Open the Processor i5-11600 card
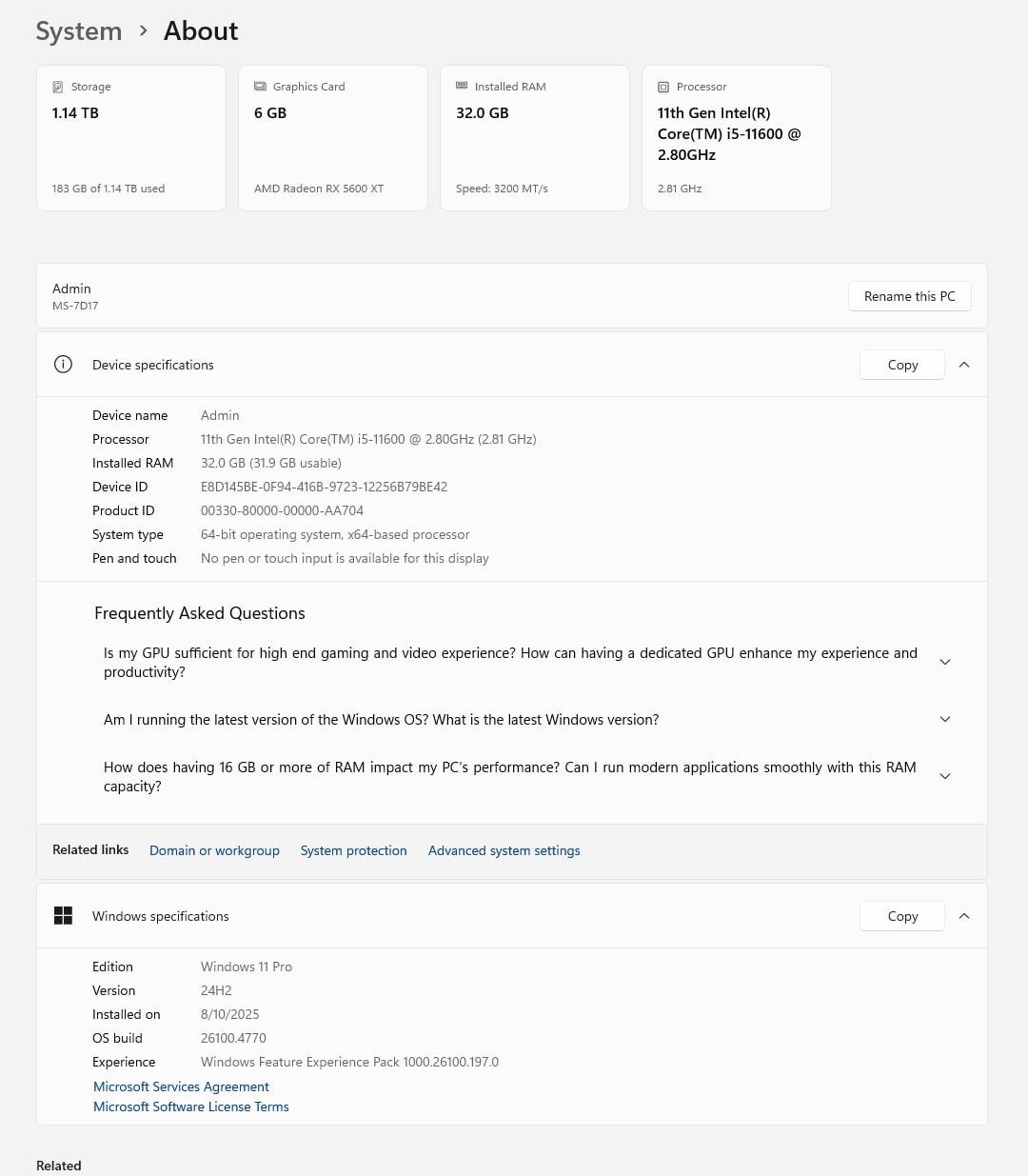This screenshot has width=1028, height=1176. (x=737, y=138)
